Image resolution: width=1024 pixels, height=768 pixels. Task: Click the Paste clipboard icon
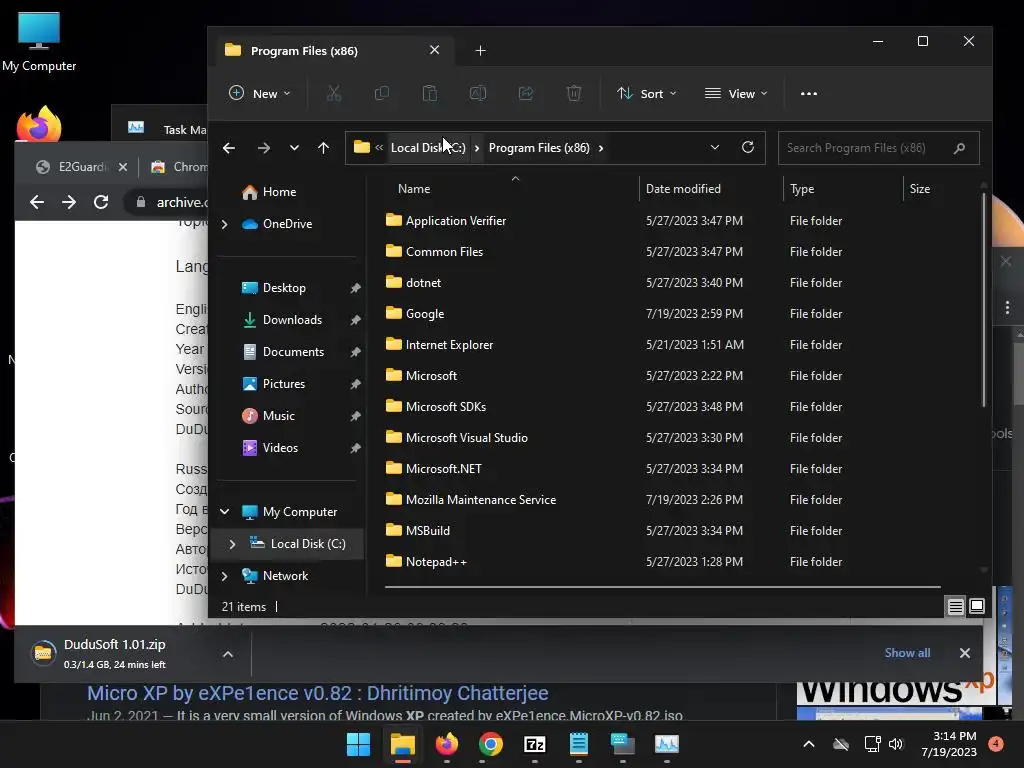click(x=430, y=93)
